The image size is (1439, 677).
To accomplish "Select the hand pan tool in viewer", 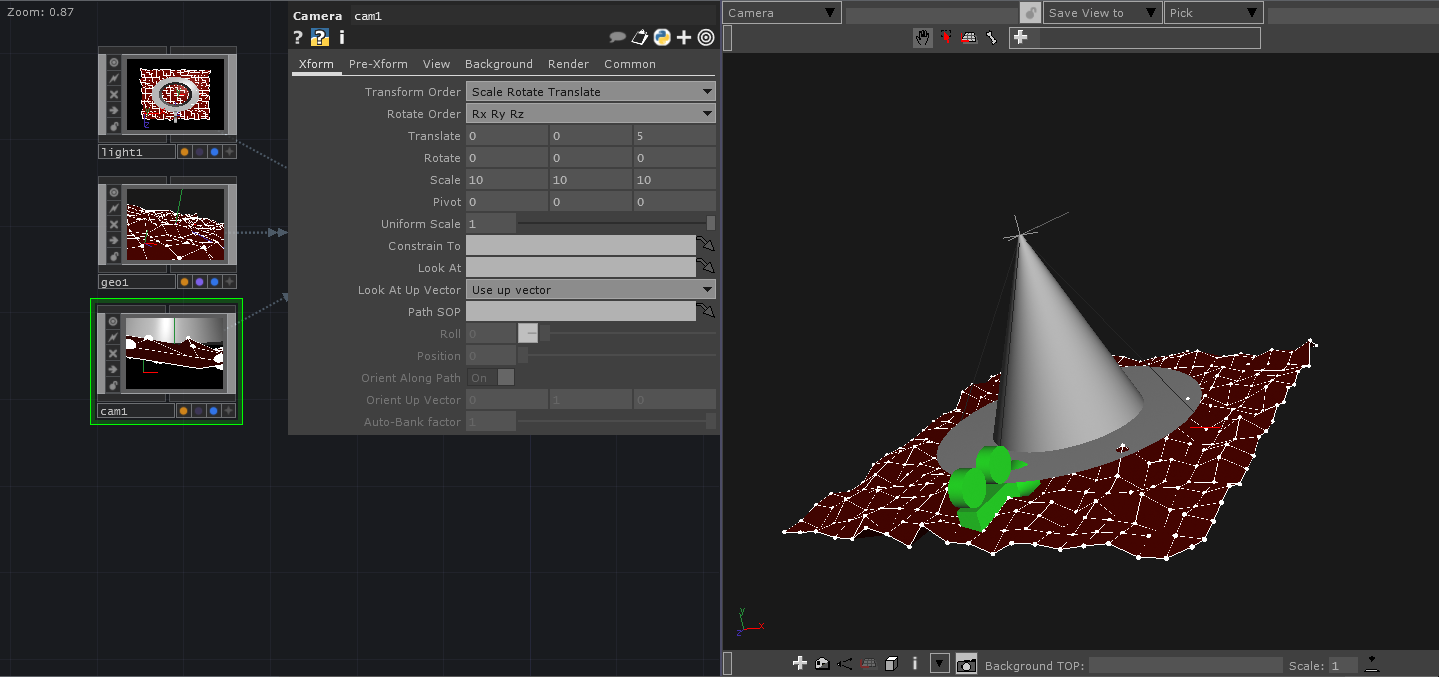I will coord(922,38).
